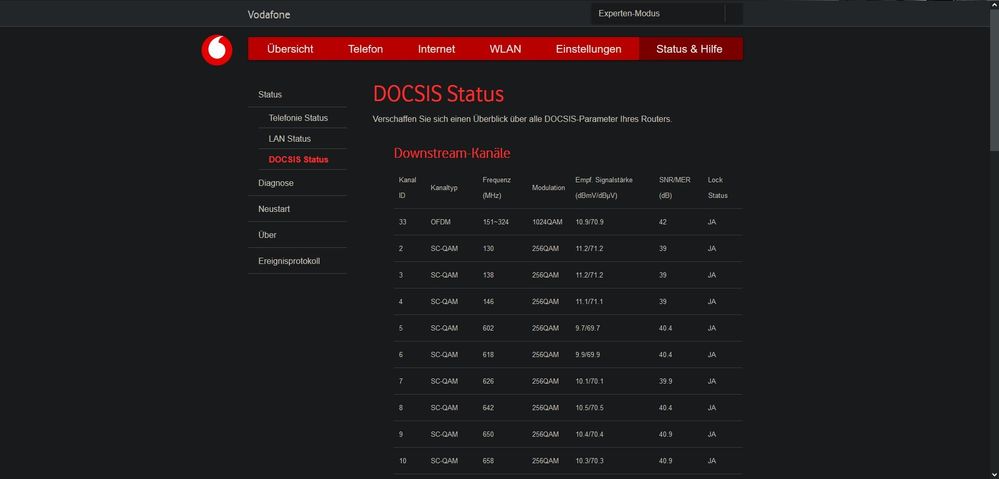Screen dimensions: 999x479
Task: Click Kanal ID 33 cell
Action: [403, 222]
